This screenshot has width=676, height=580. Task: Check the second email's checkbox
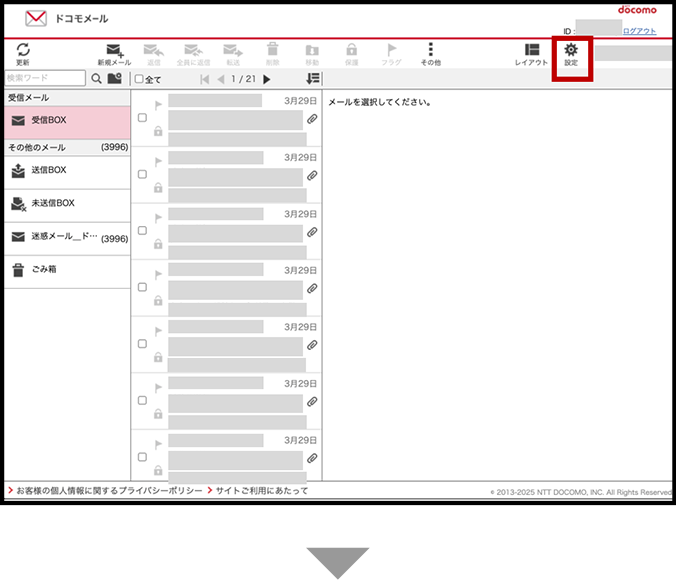tap(142, 174)
